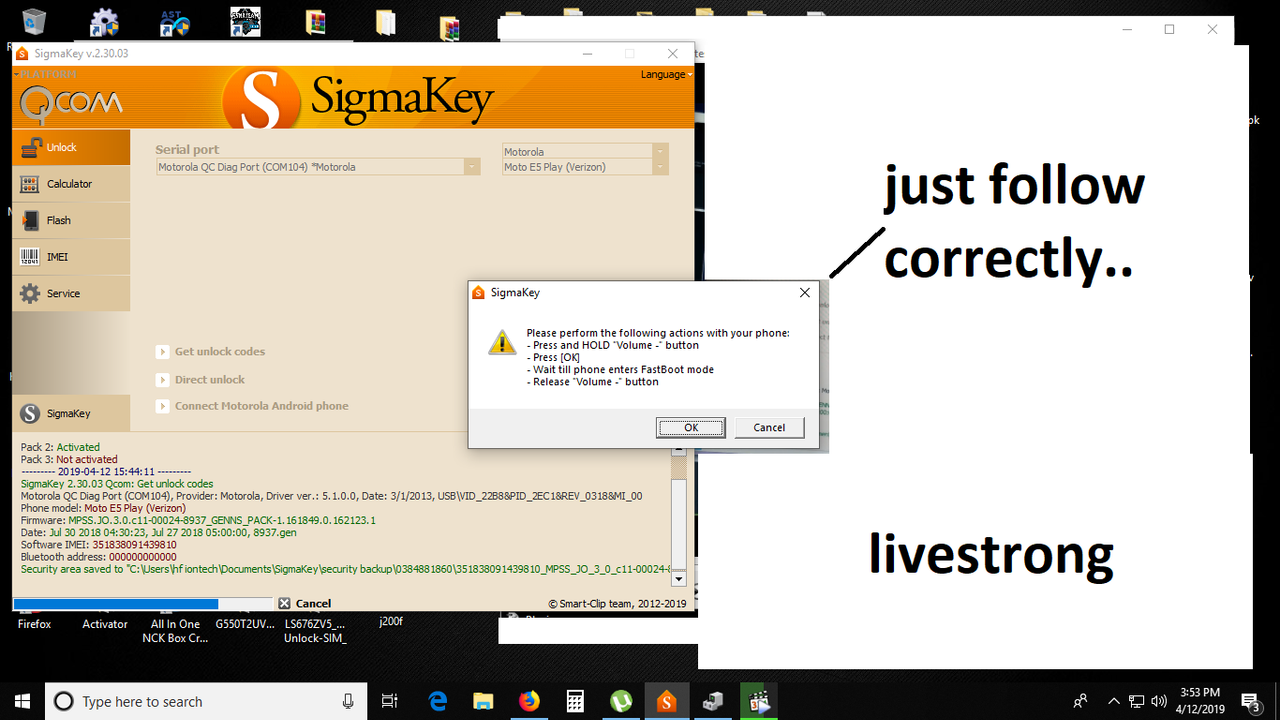The image size is (1280, 720).
Task: Click the blue operation progress bar
Action: [x=140, y=603]
